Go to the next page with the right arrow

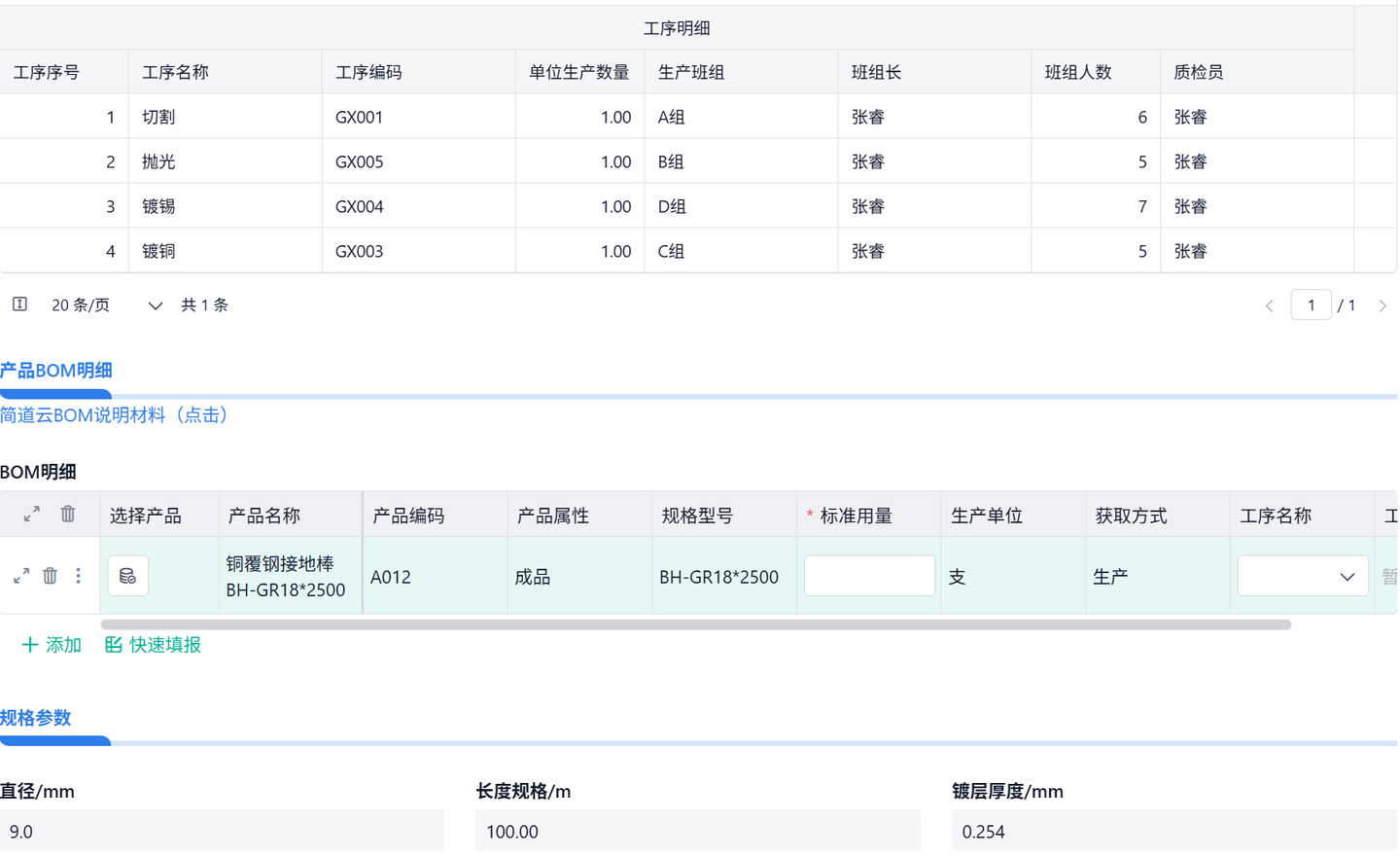[1382, 304]
